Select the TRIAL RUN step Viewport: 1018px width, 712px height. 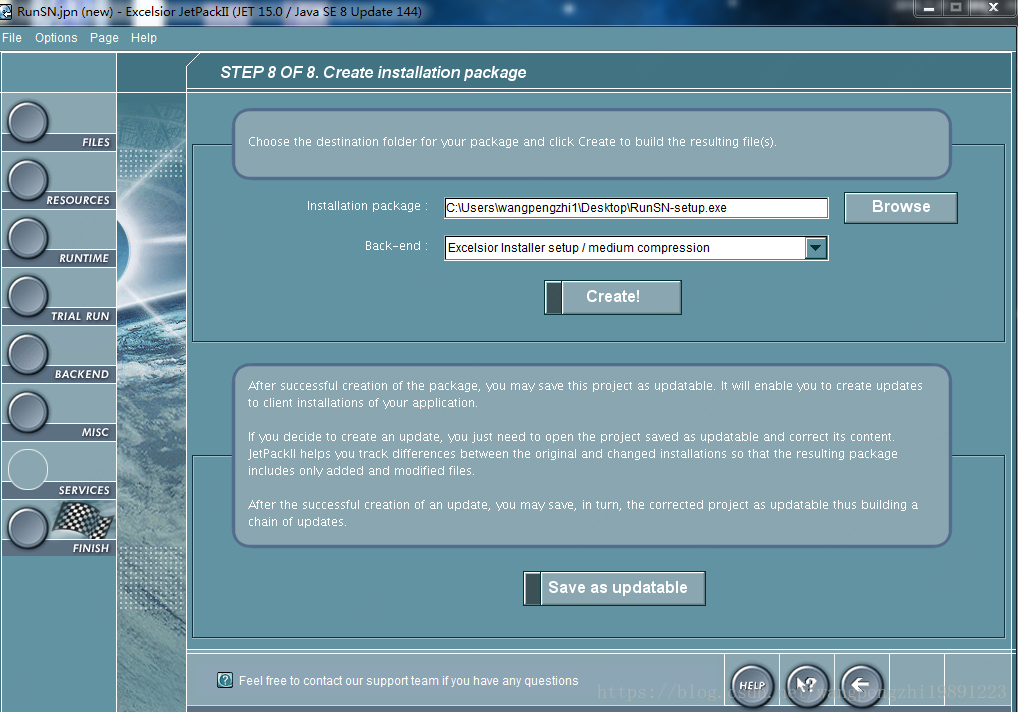pos(28,296)
